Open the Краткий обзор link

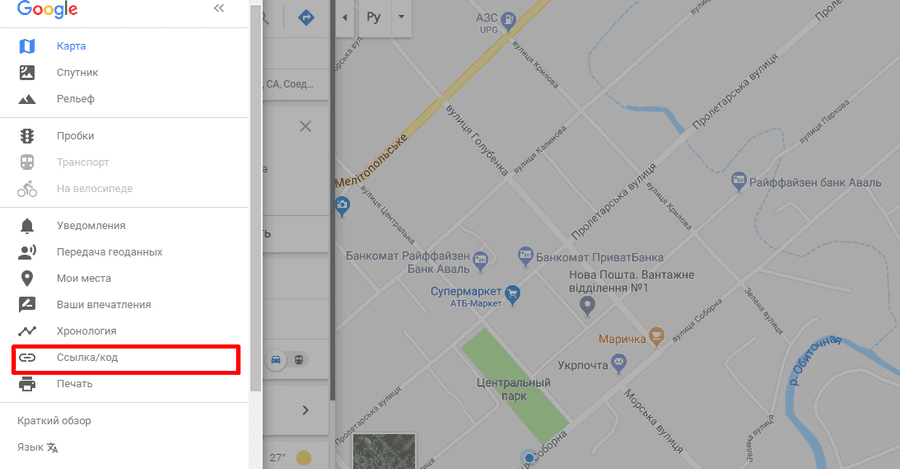[x=54, y=421]
